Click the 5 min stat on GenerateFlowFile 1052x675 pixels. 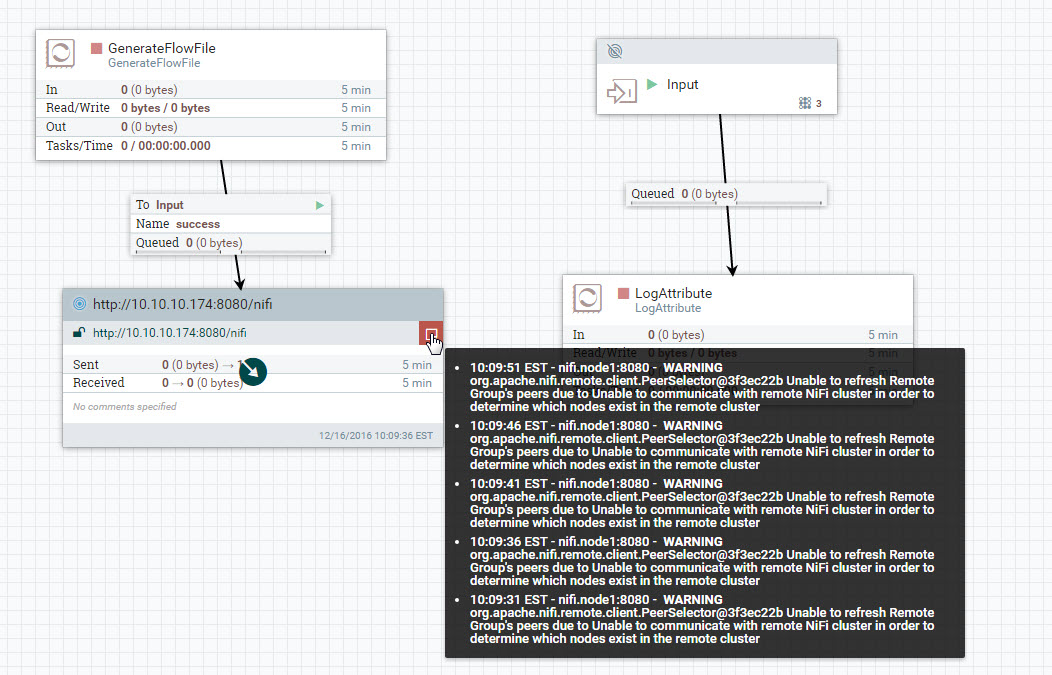356,89
